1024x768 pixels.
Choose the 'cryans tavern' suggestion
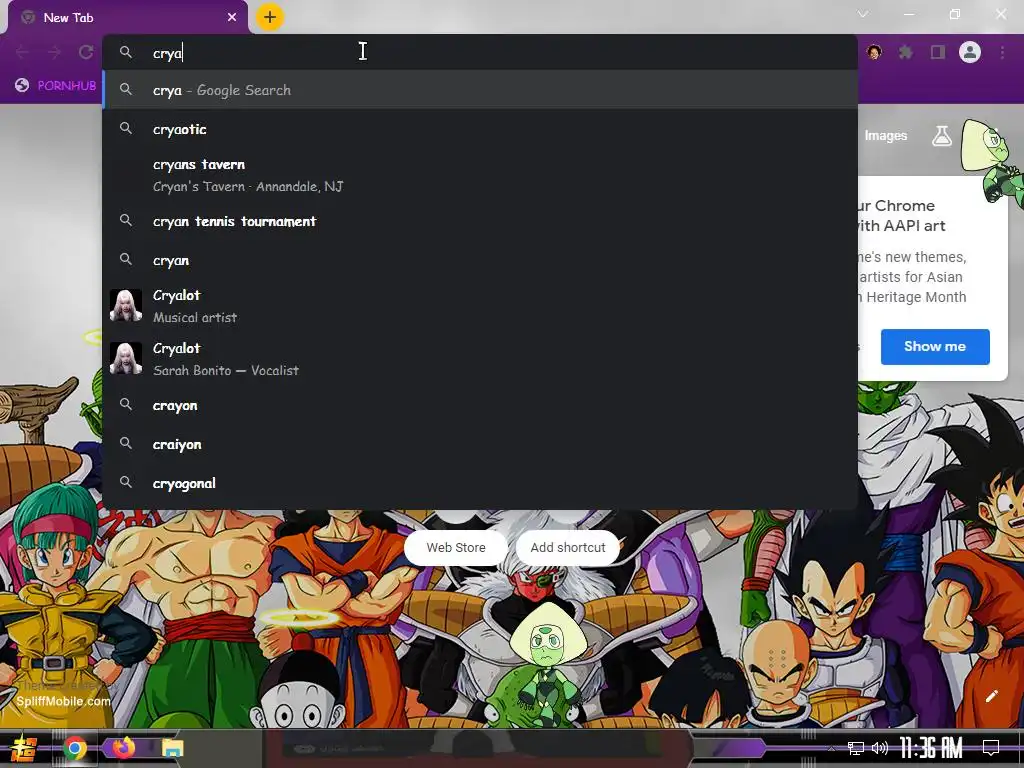click(480, 175)
